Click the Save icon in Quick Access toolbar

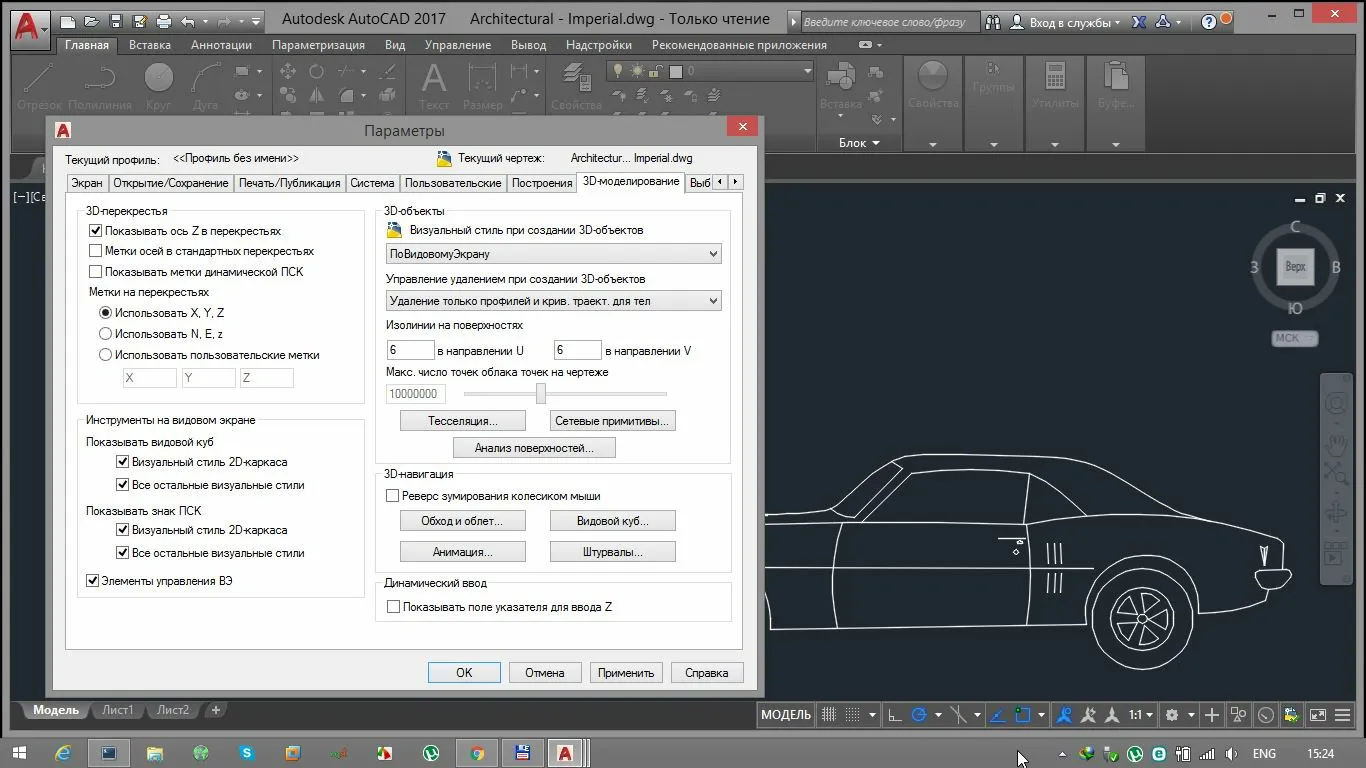[116, 21]
